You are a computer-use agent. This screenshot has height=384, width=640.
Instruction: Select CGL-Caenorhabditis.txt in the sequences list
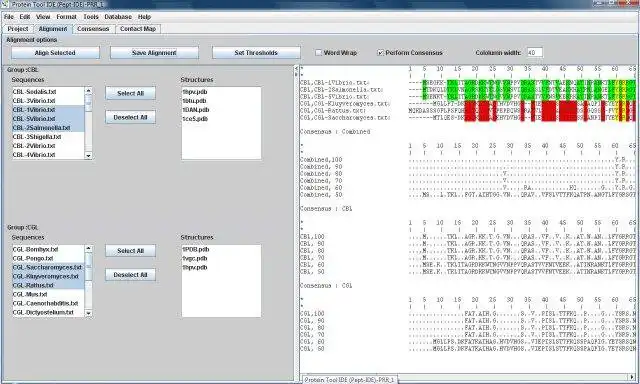[x=48, y=303]
